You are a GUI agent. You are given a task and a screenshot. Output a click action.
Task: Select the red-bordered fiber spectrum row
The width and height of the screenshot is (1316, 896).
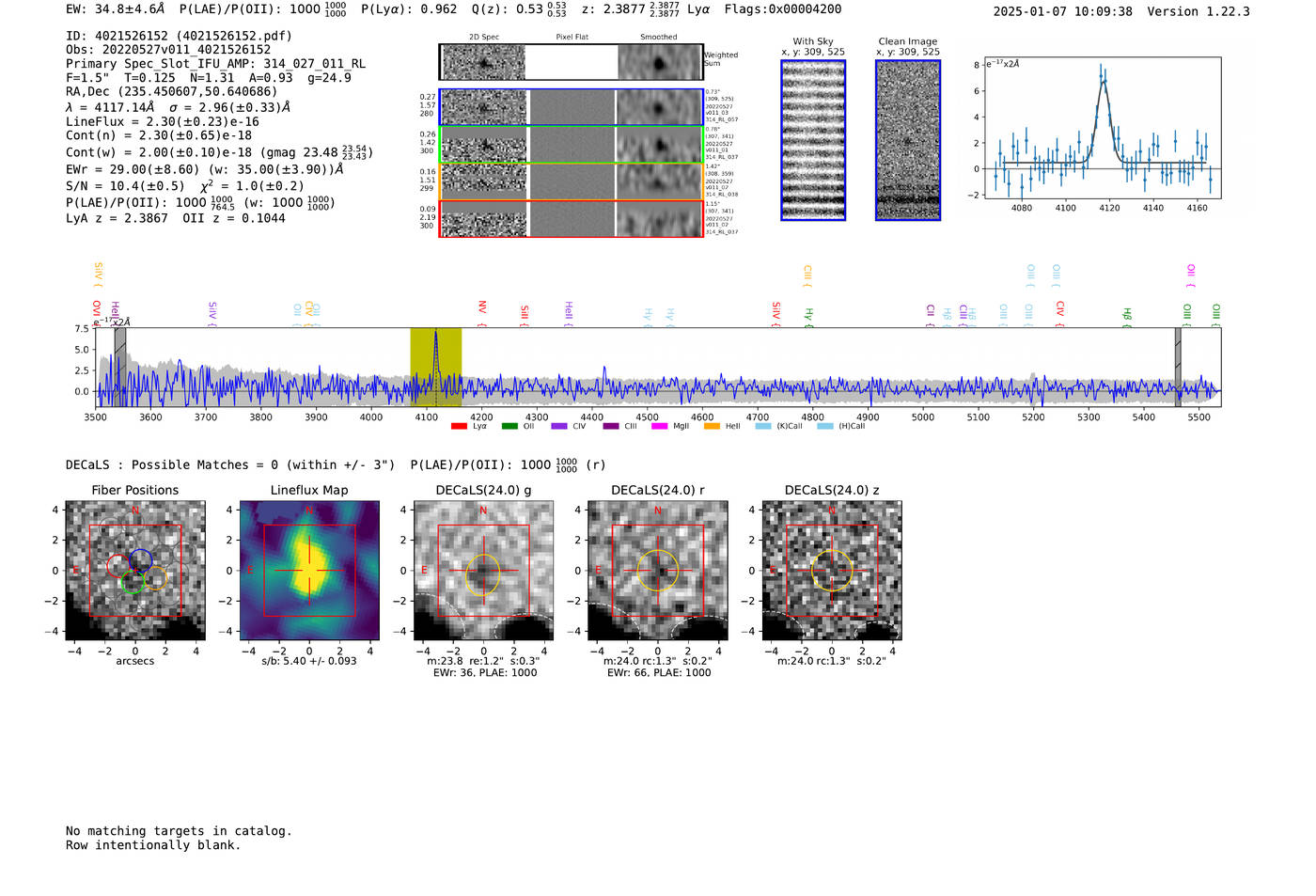coord(572,218)
